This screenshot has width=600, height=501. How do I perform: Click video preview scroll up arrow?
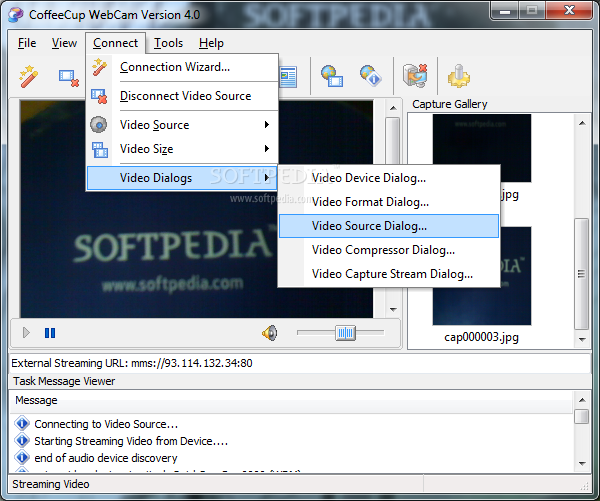pos(393,108)
